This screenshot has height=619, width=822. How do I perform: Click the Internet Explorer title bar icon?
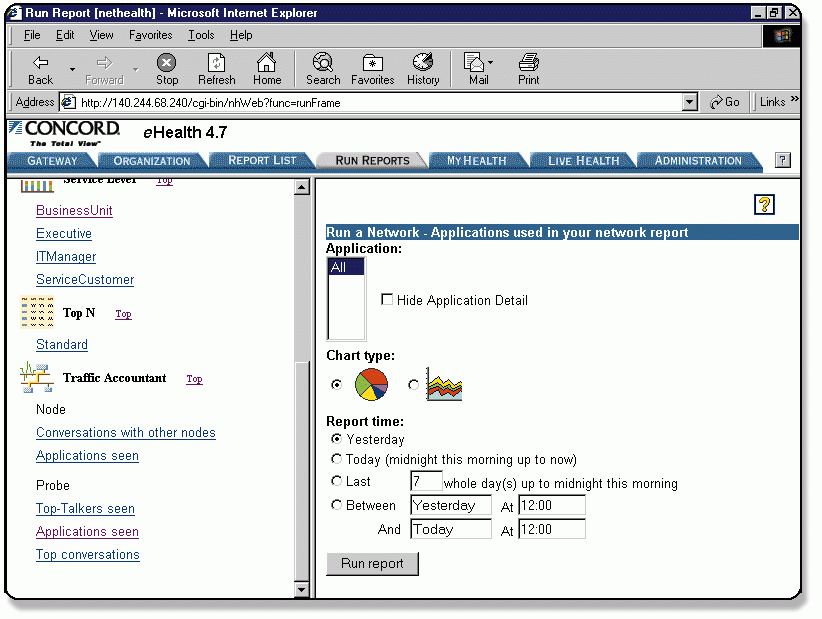[14, 13]
